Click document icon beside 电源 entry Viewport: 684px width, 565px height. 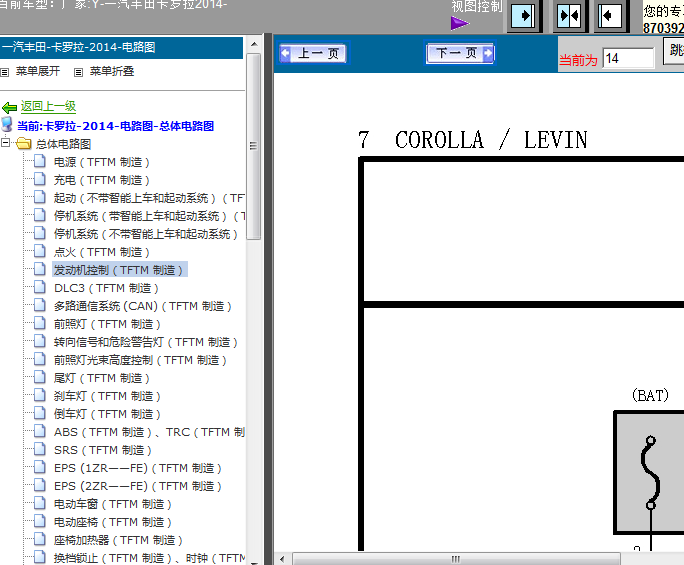pos(40,161)
